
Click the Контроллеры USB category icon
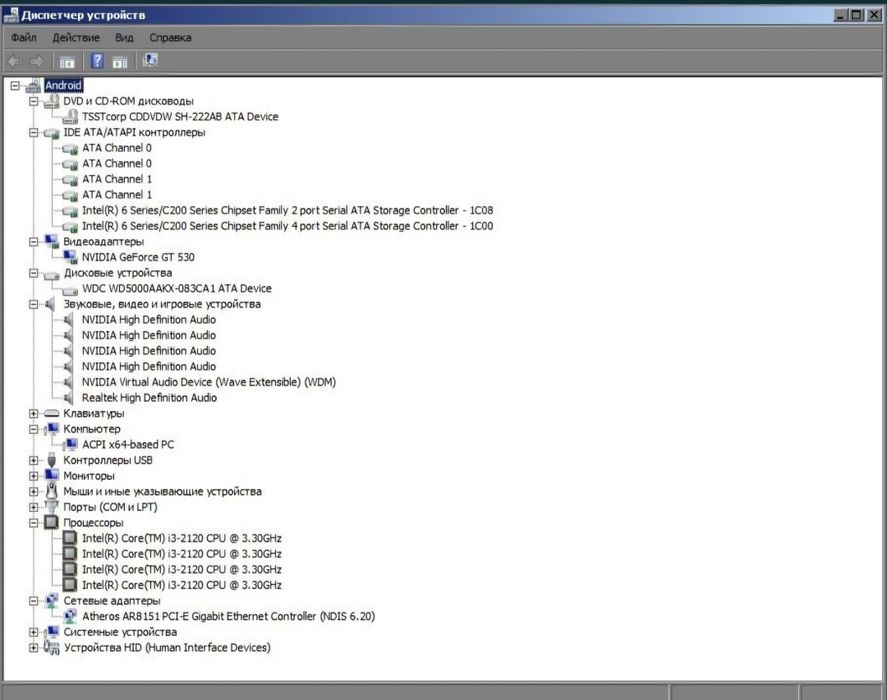tap(52, 460)
